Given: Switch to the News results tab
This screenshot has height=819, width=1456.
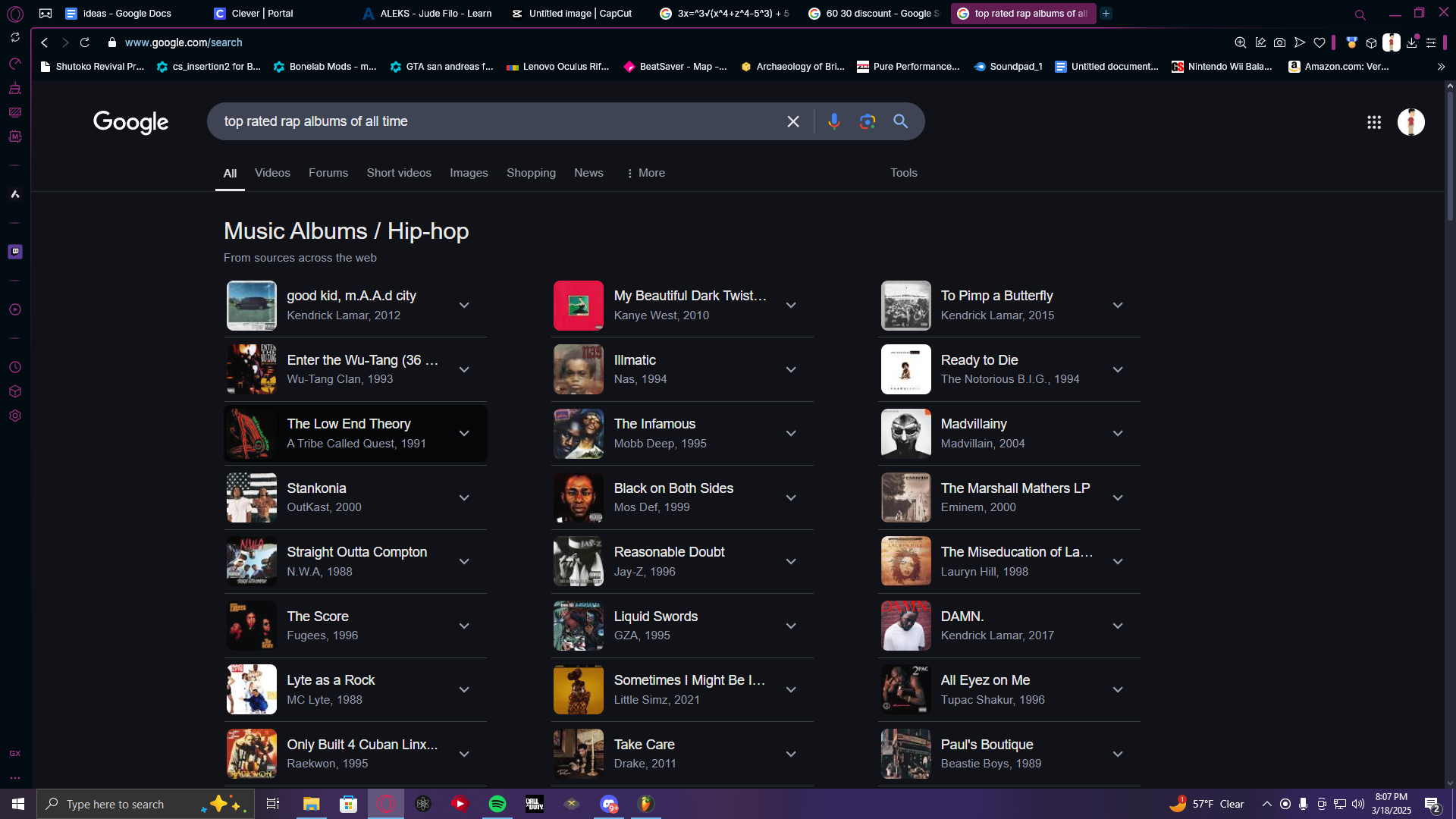Looking at the screenshot, I should pos(588,173).
